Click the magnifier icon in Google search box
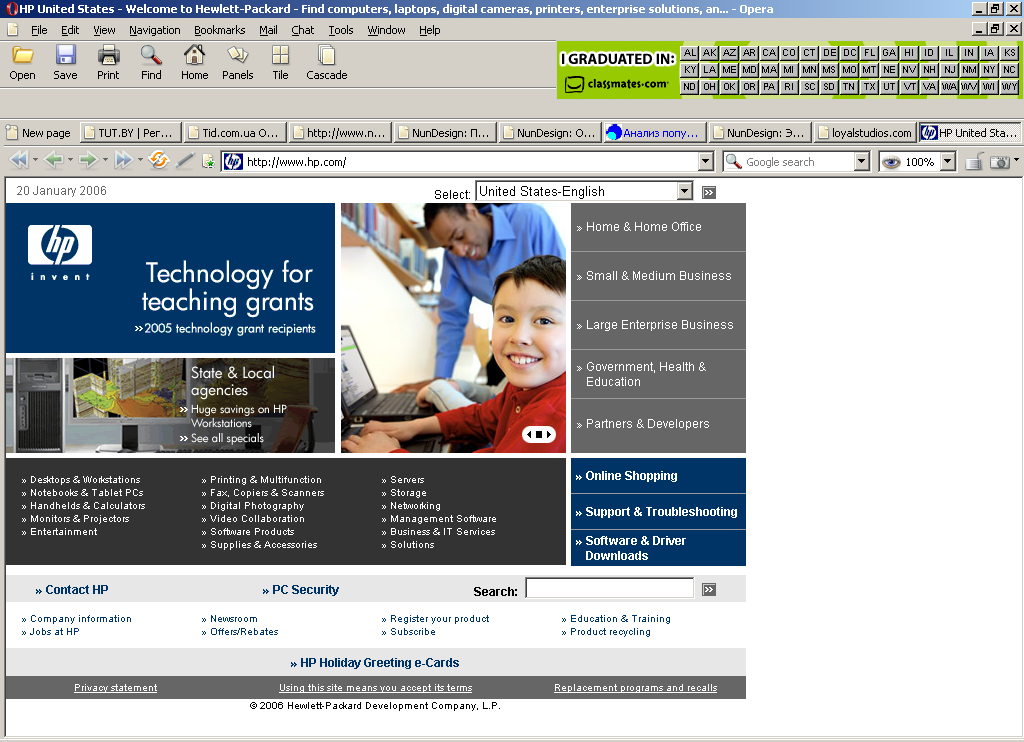 [x=734, y=161]
